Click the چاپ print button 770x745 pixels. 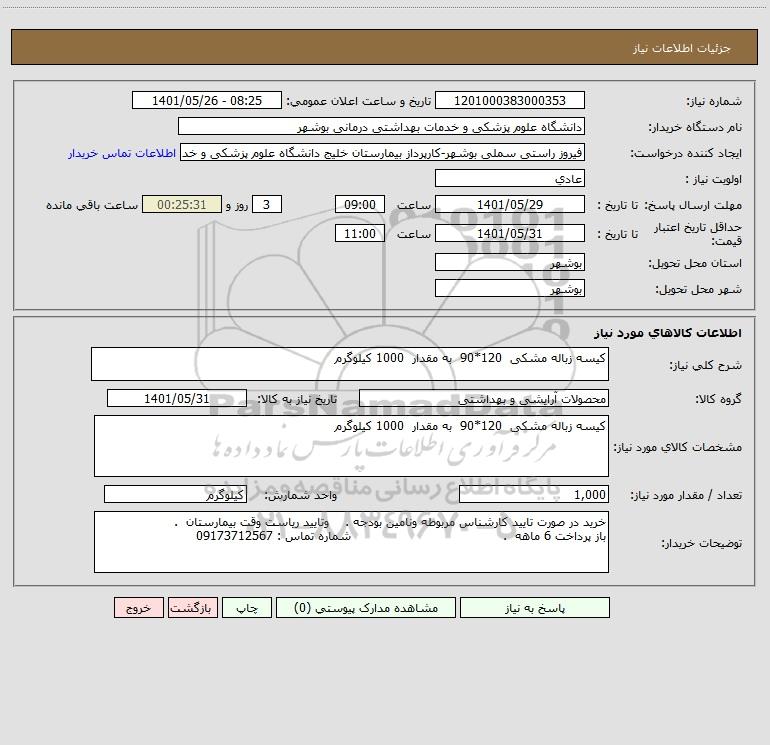coord(247,607)
